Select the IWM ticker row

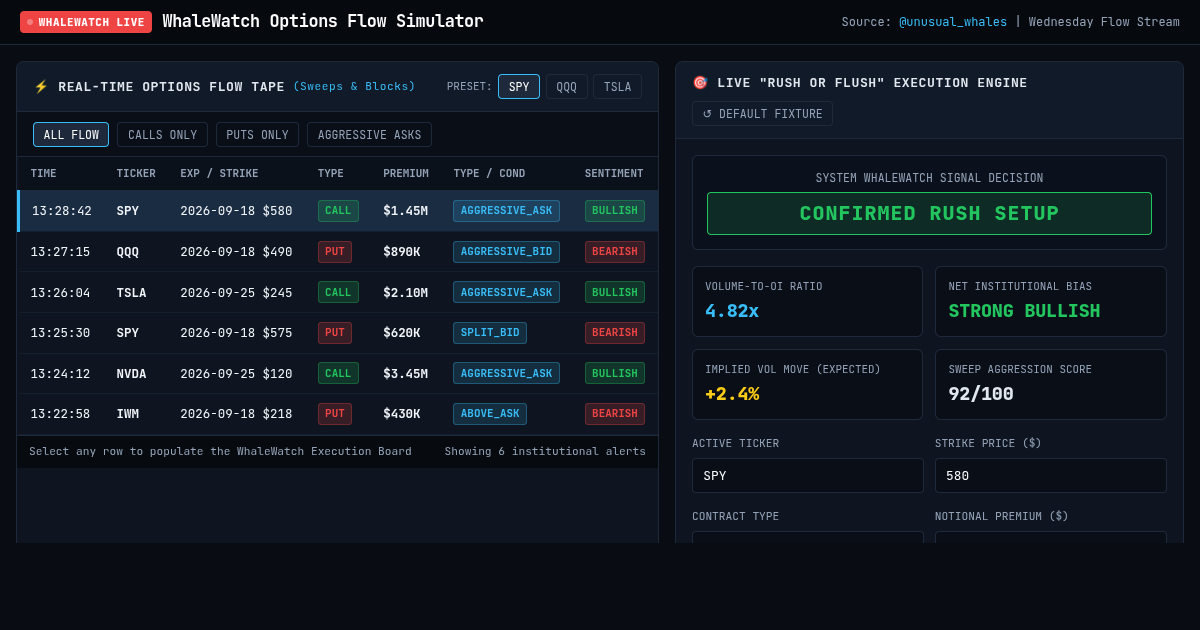pyautogui.click(x=338, y=414)
